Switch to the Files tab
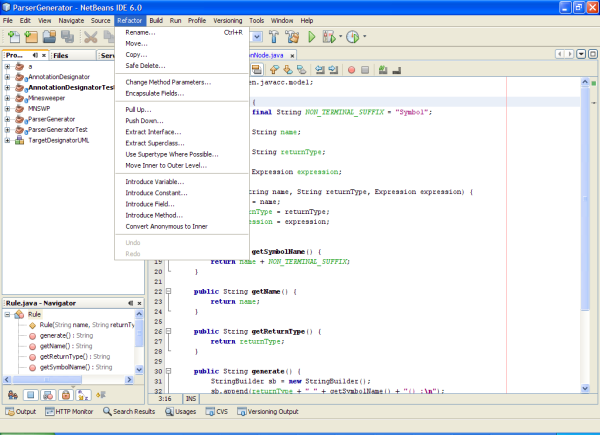 tap(61, 56)
